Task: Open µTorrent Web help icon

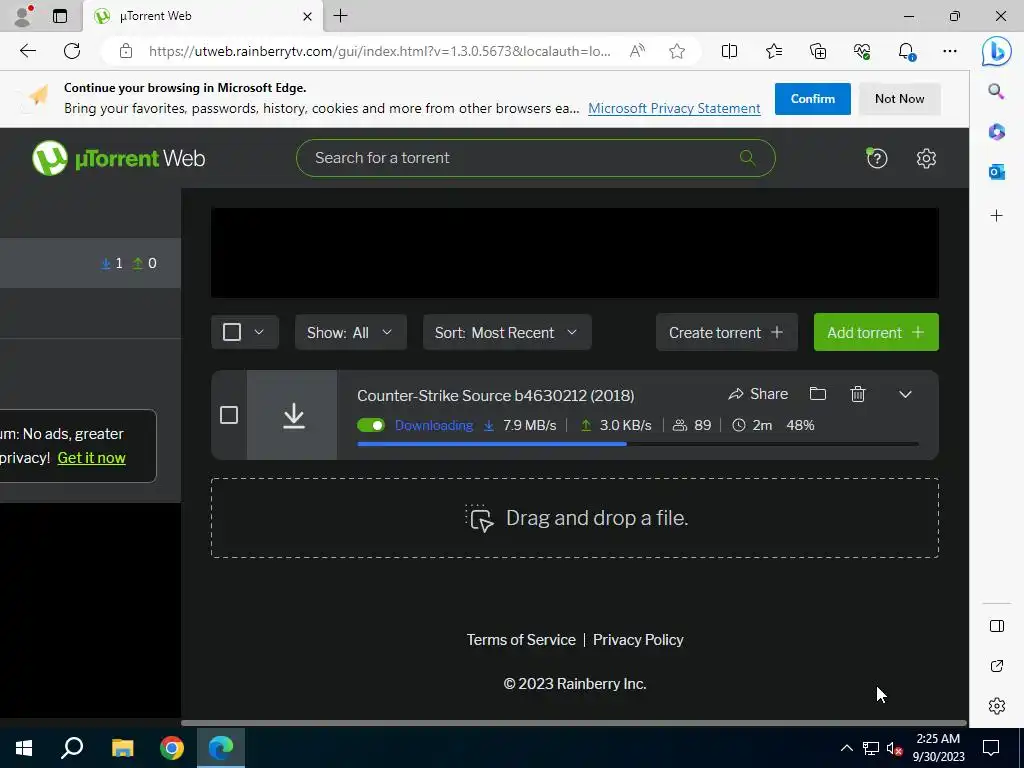Action: 876,158
